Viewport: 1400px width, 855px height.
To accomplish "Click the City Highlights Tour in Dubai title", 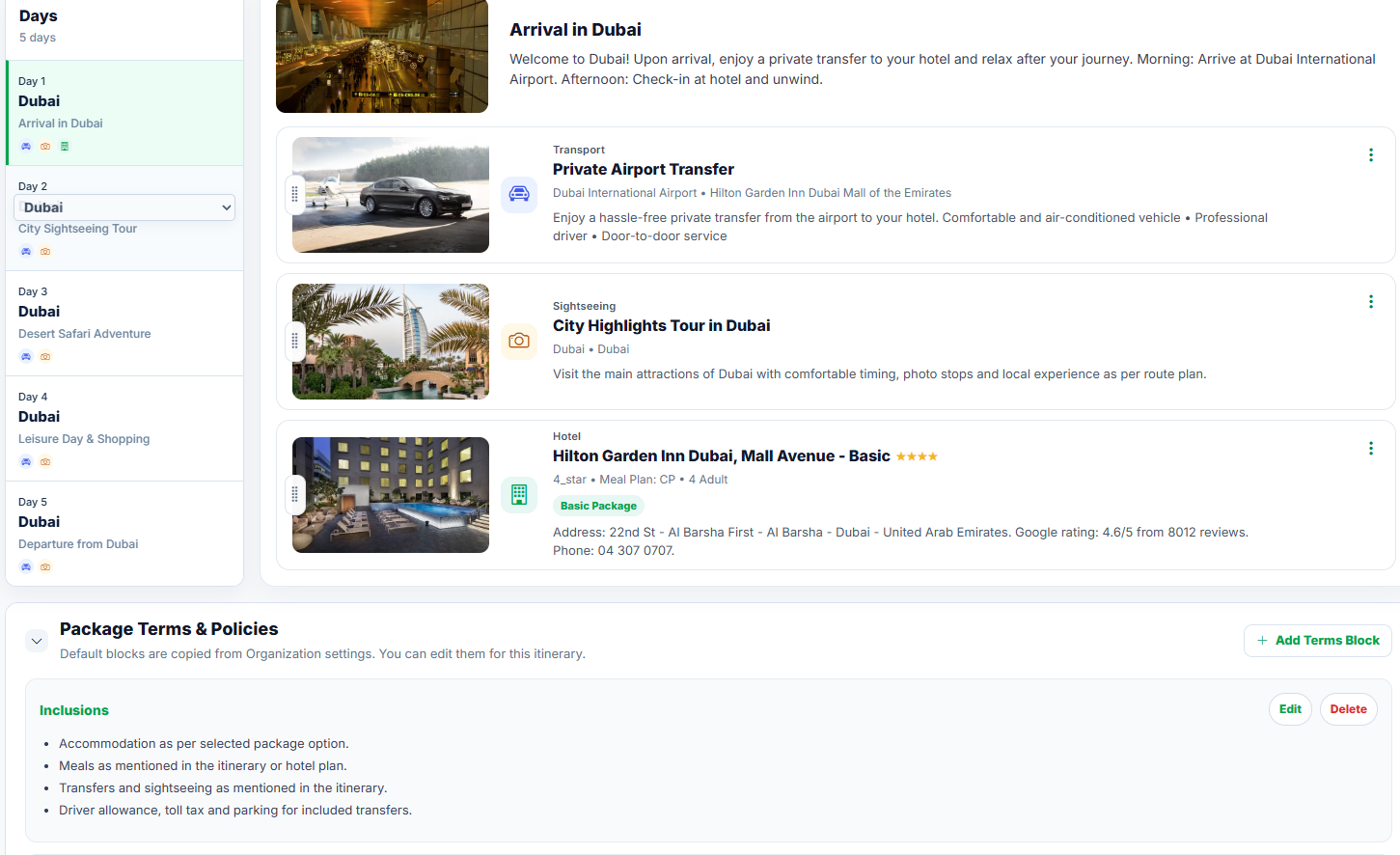I will click(x=661, y=326).
